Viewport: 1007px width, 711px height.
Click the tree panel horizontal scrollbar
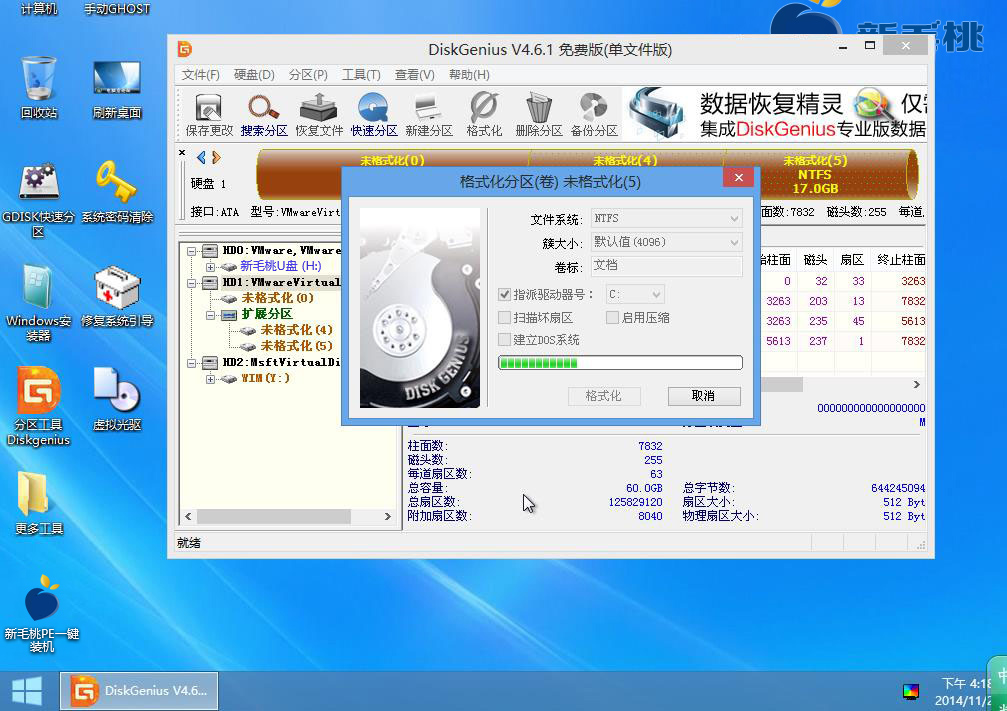point(288,516)
